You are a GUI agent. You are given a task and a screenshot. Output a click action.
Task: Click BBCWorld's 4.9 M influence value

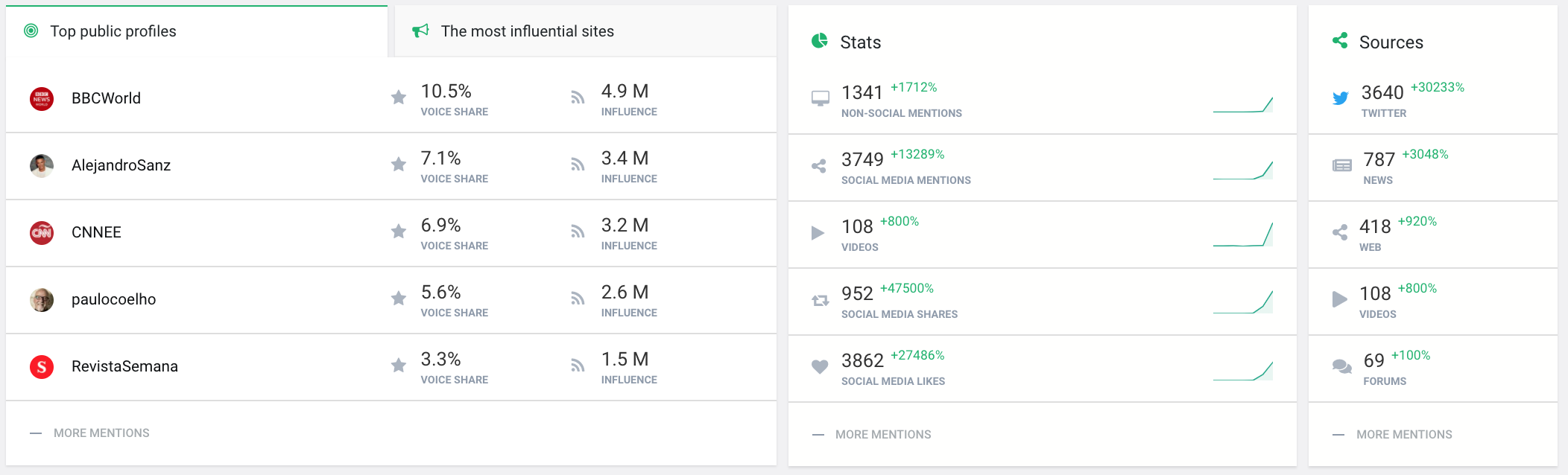625,91
